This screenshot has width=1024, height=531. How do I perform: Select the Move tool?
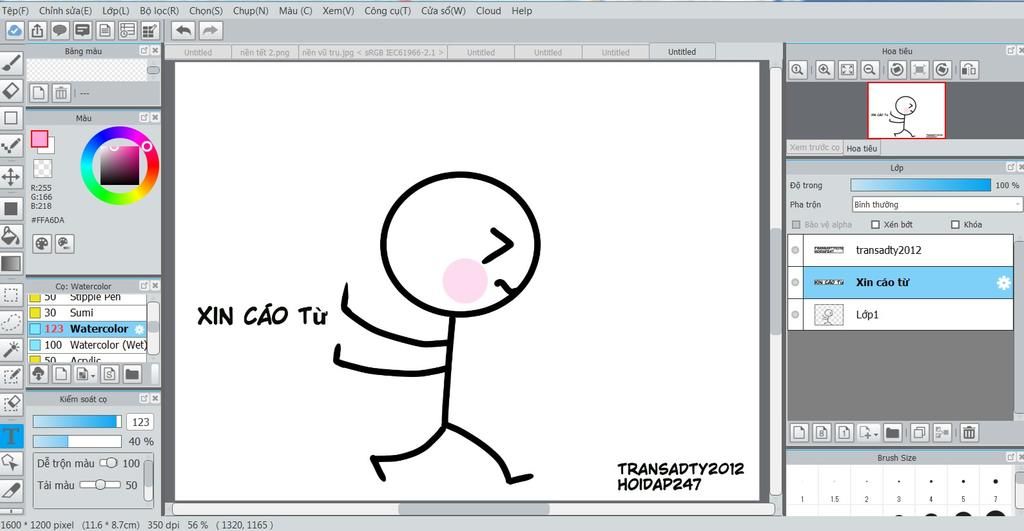point(11,176)
